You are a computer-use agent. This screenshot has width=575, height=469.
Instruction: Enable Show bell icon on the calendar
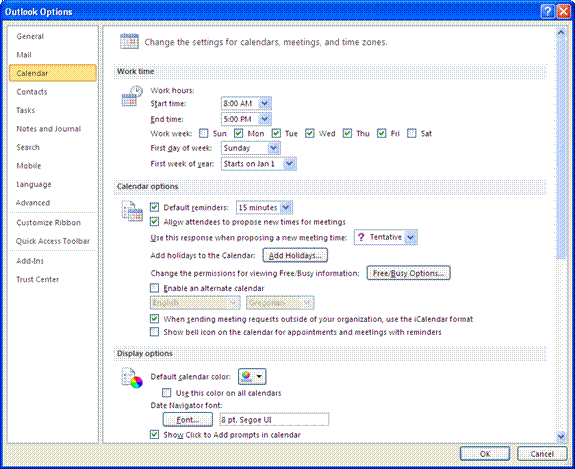pos(154,332)
